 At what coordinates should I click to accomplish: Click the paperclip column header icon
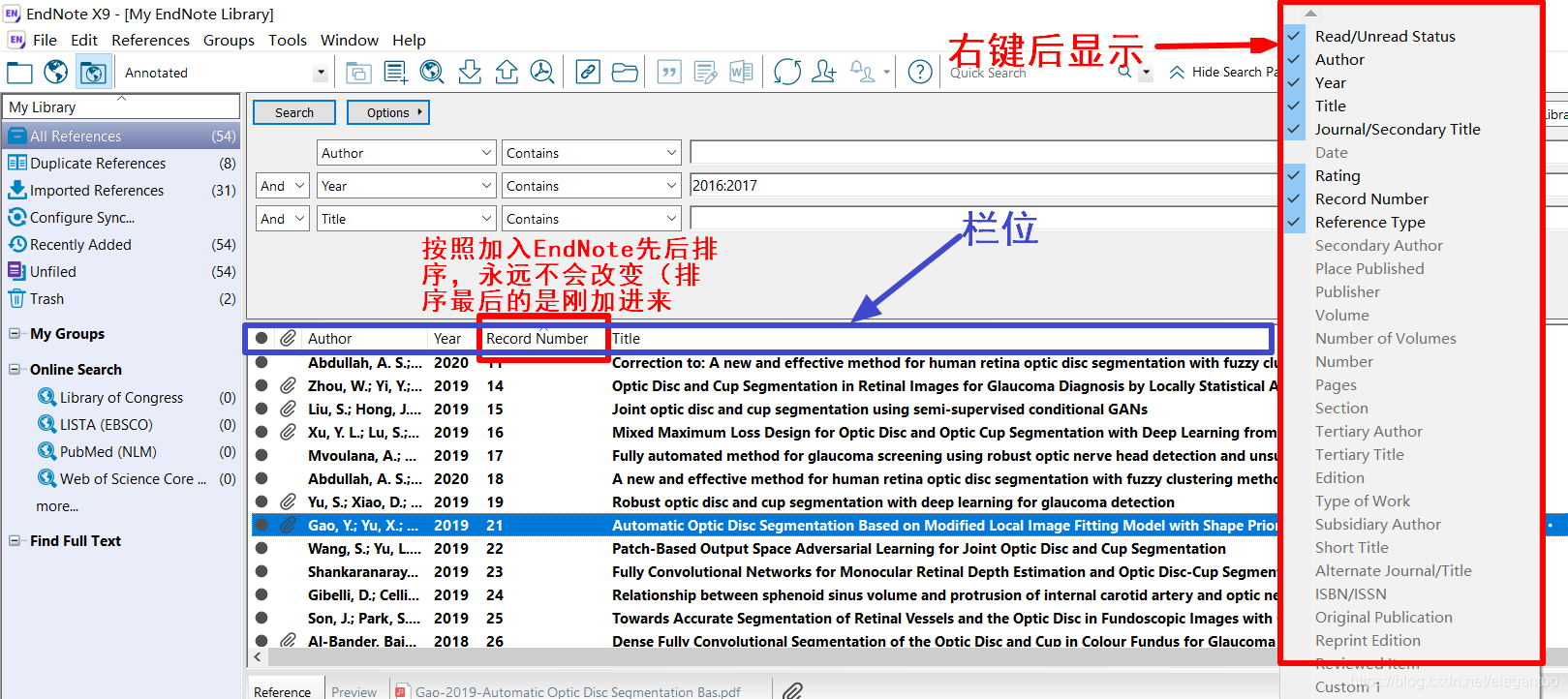coord(289,339)
